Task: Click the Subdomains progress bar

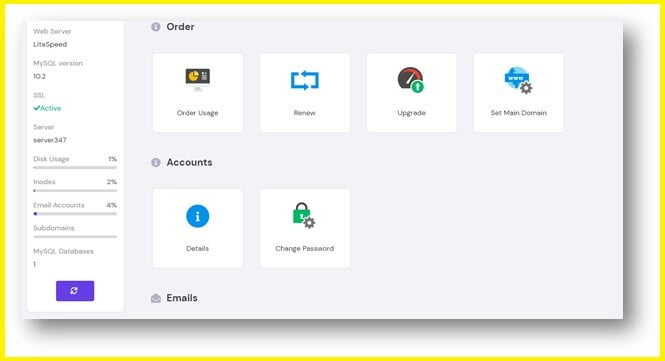Action: pyautogui.click(x=75, y=237)
